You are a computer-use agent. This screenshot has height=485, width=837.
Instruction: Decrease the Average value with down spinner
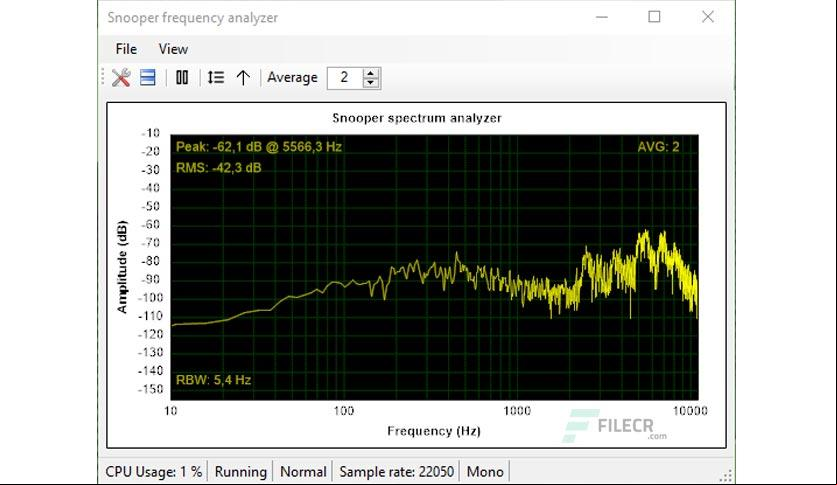click(x=370, y=83)
